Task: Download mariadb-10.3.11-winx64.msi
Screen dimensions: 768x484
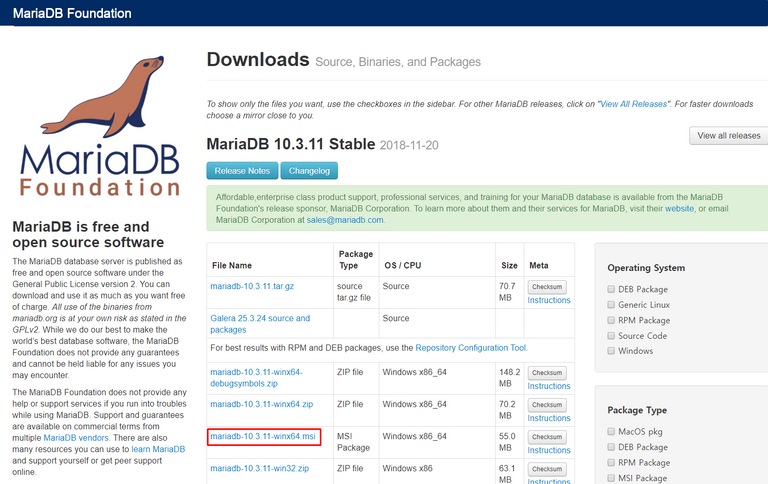Action: (x=263, y=436)
